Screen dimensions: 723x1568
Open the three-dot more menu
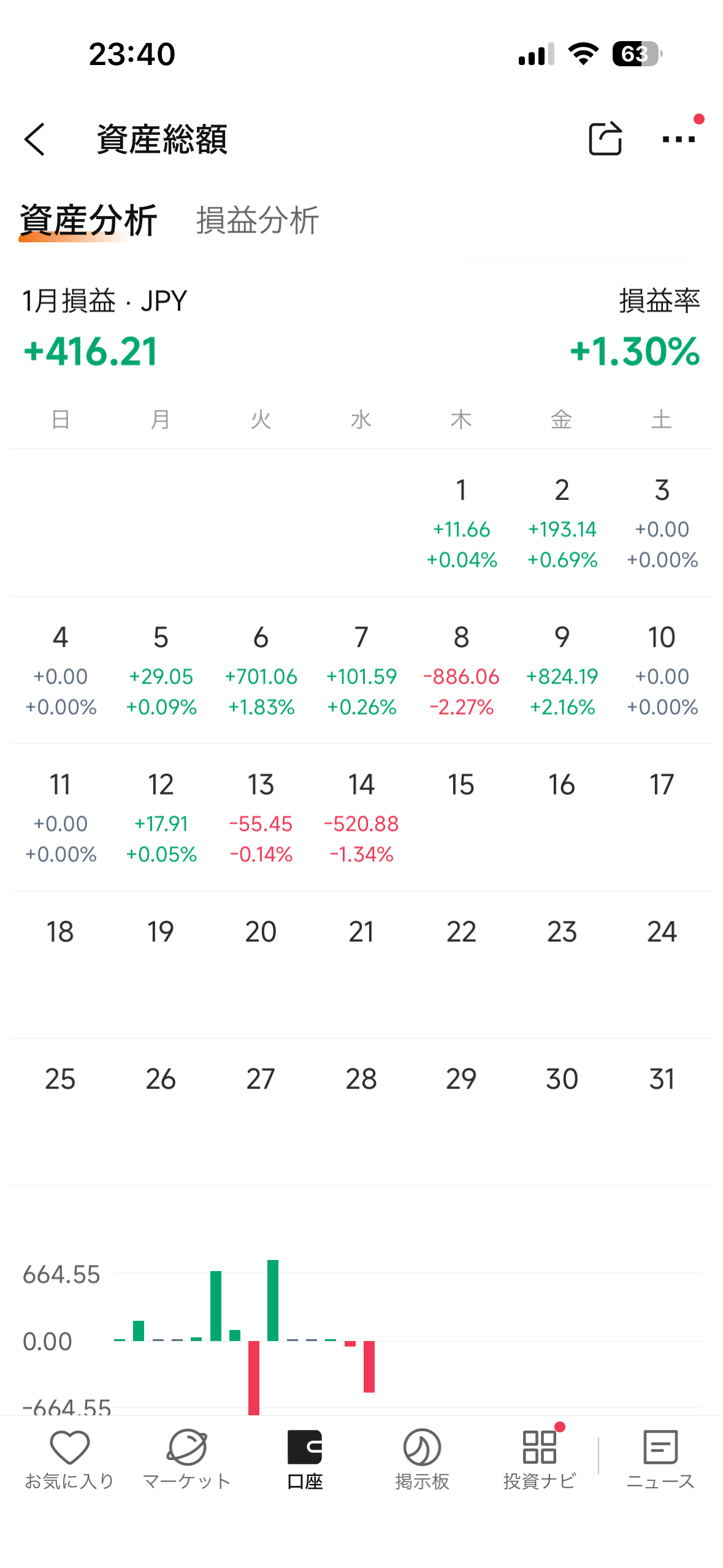pos(678,139)
